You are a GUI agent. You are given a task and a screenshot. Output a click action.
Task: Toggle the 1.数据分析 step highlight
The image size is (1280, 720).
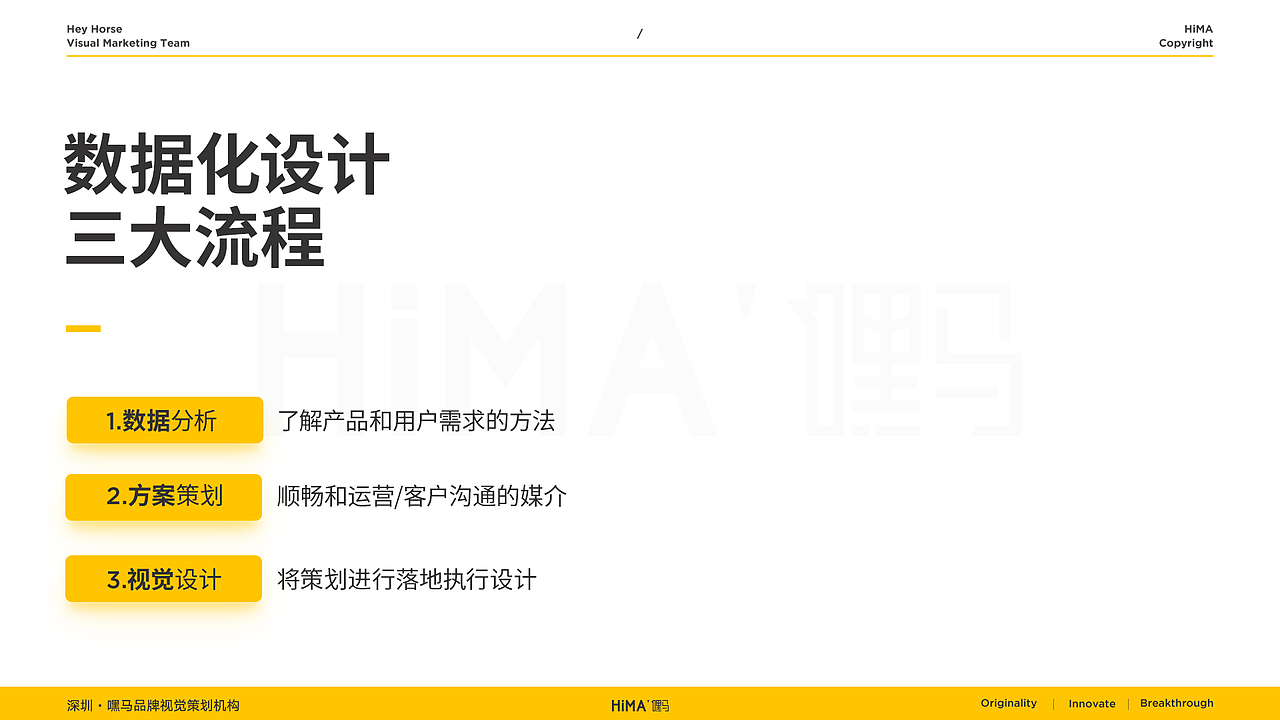(164, 420)
